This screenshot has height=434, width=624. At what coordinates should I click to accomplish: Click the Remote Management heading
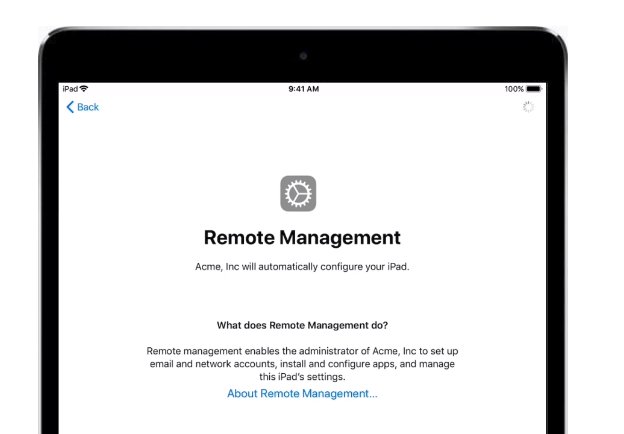[x=302, y=238]
